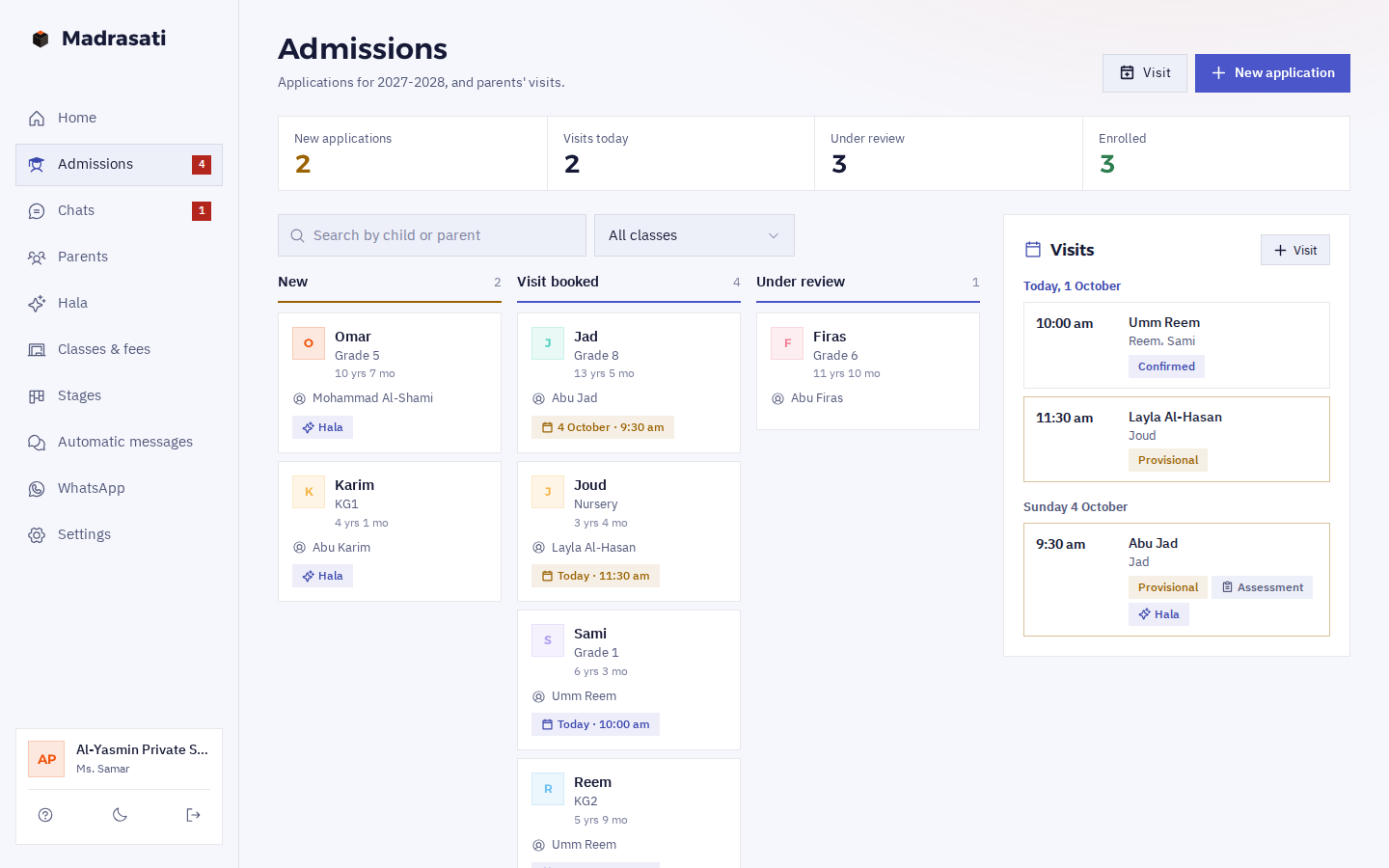Screen dimensions: 1389x868
Task: Open Al-Yasmin Private school profile
Action: [119, 759]
